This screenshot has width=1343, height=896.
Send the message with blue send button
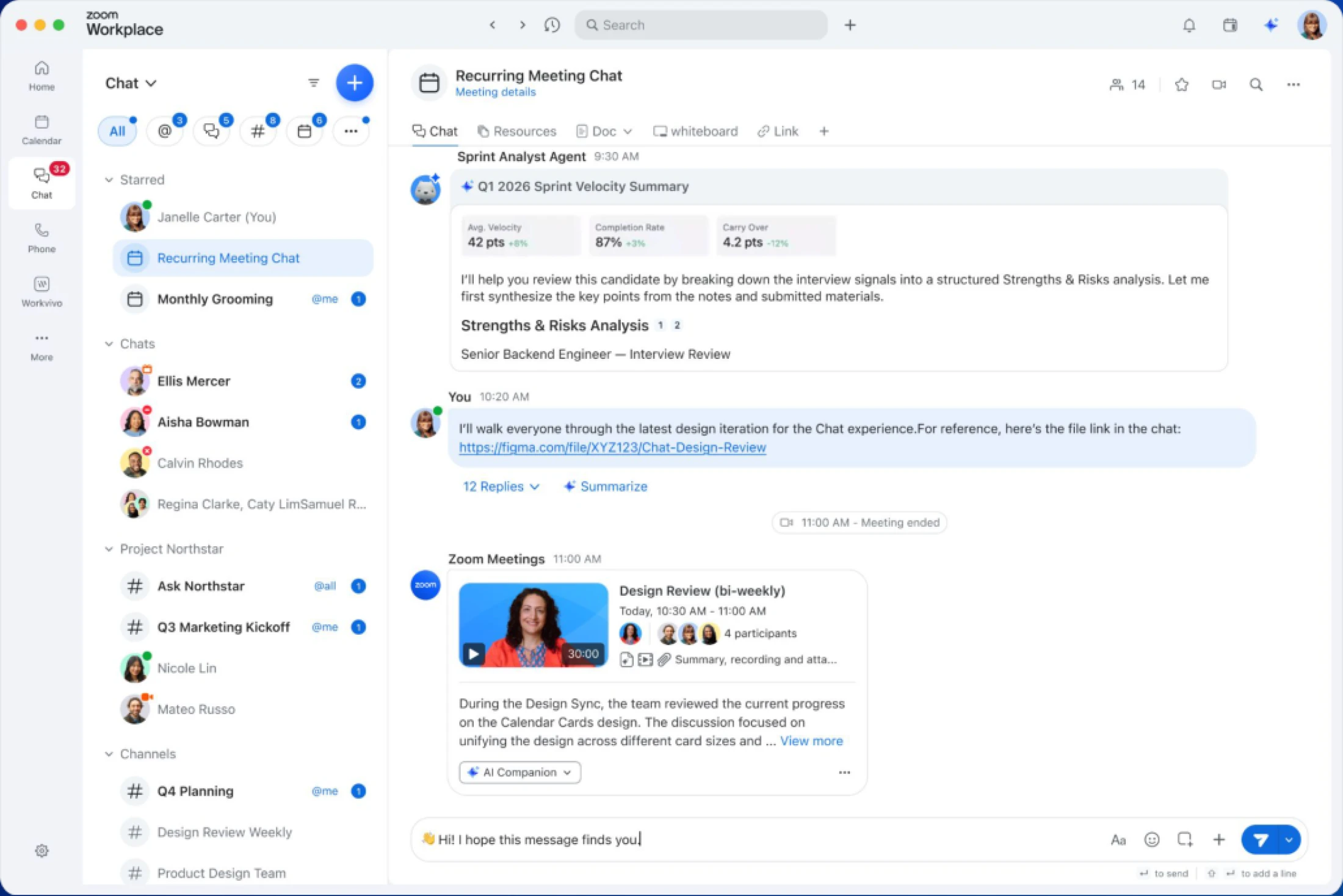click(x=1261, y=840)
